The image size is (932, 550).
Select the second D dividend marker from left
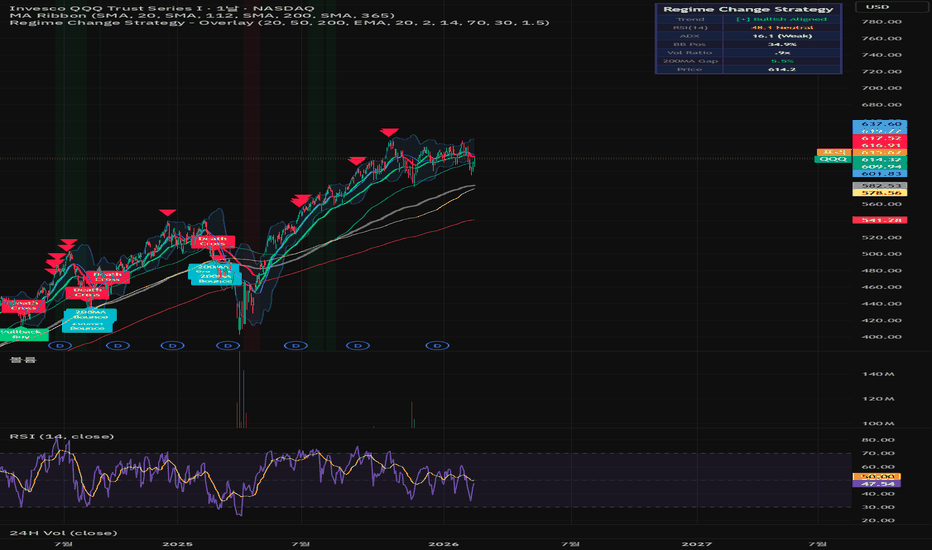118,345
